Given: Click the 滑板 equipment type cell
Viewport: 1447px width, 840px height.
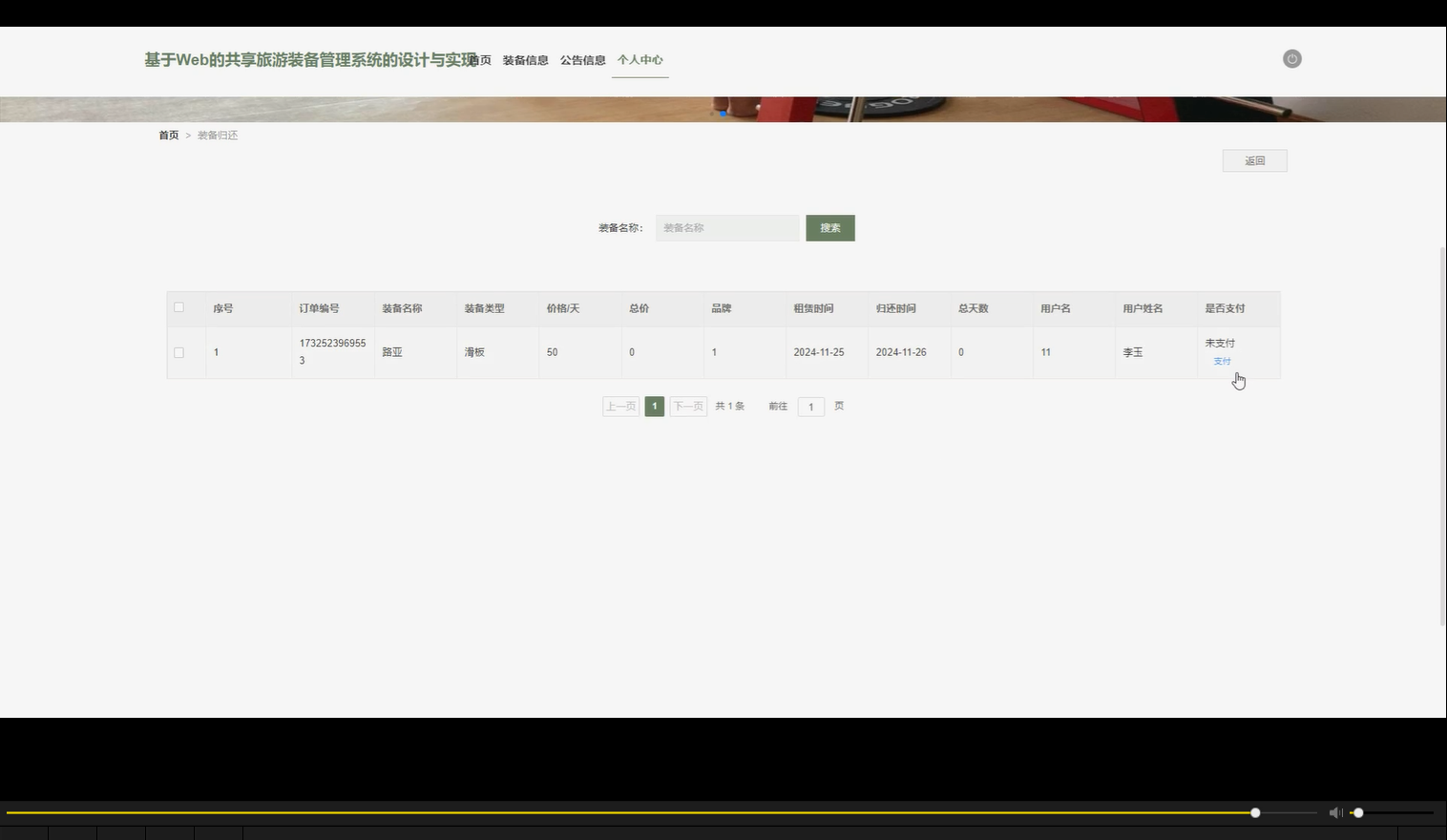Looking at the screenshot, I should (474, 352).
